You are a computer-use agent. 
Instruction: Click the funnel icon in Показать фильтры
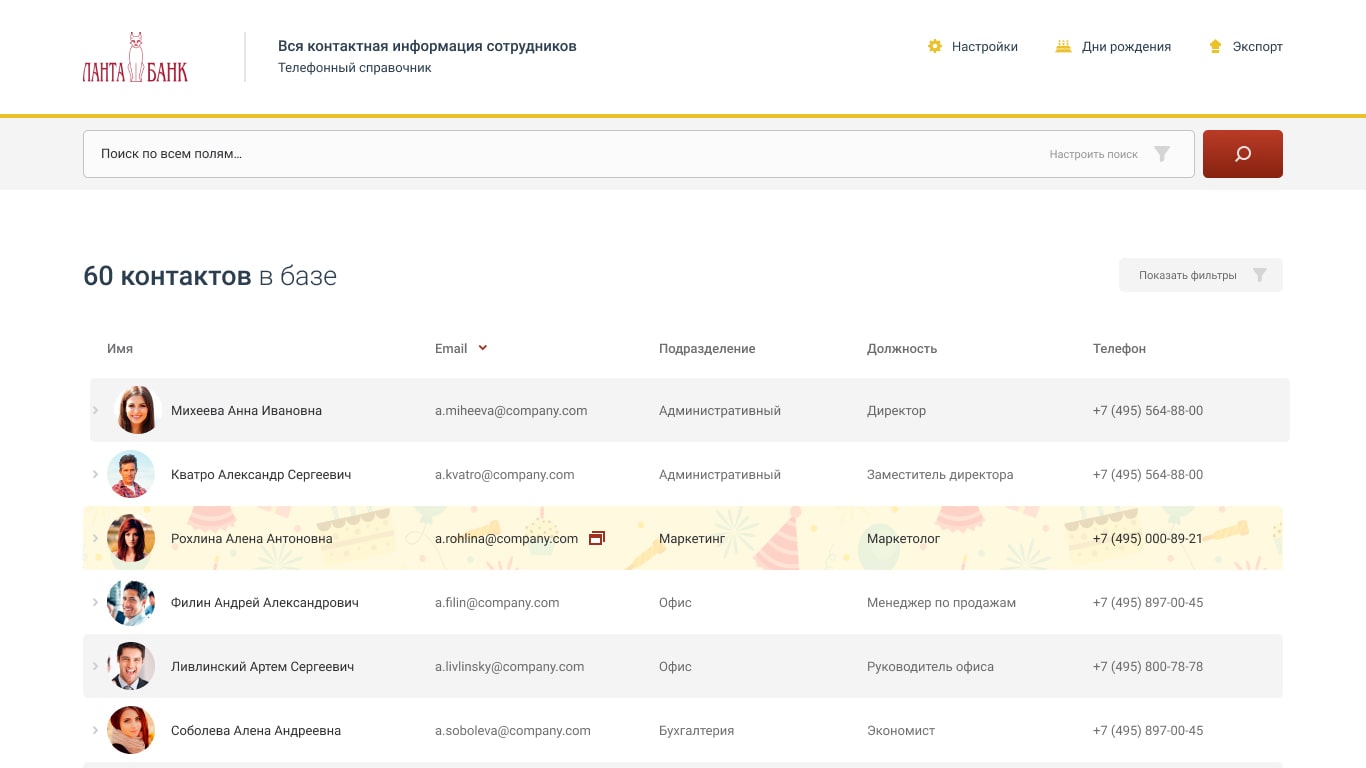pyautogui.click(x=1260, y=275)
